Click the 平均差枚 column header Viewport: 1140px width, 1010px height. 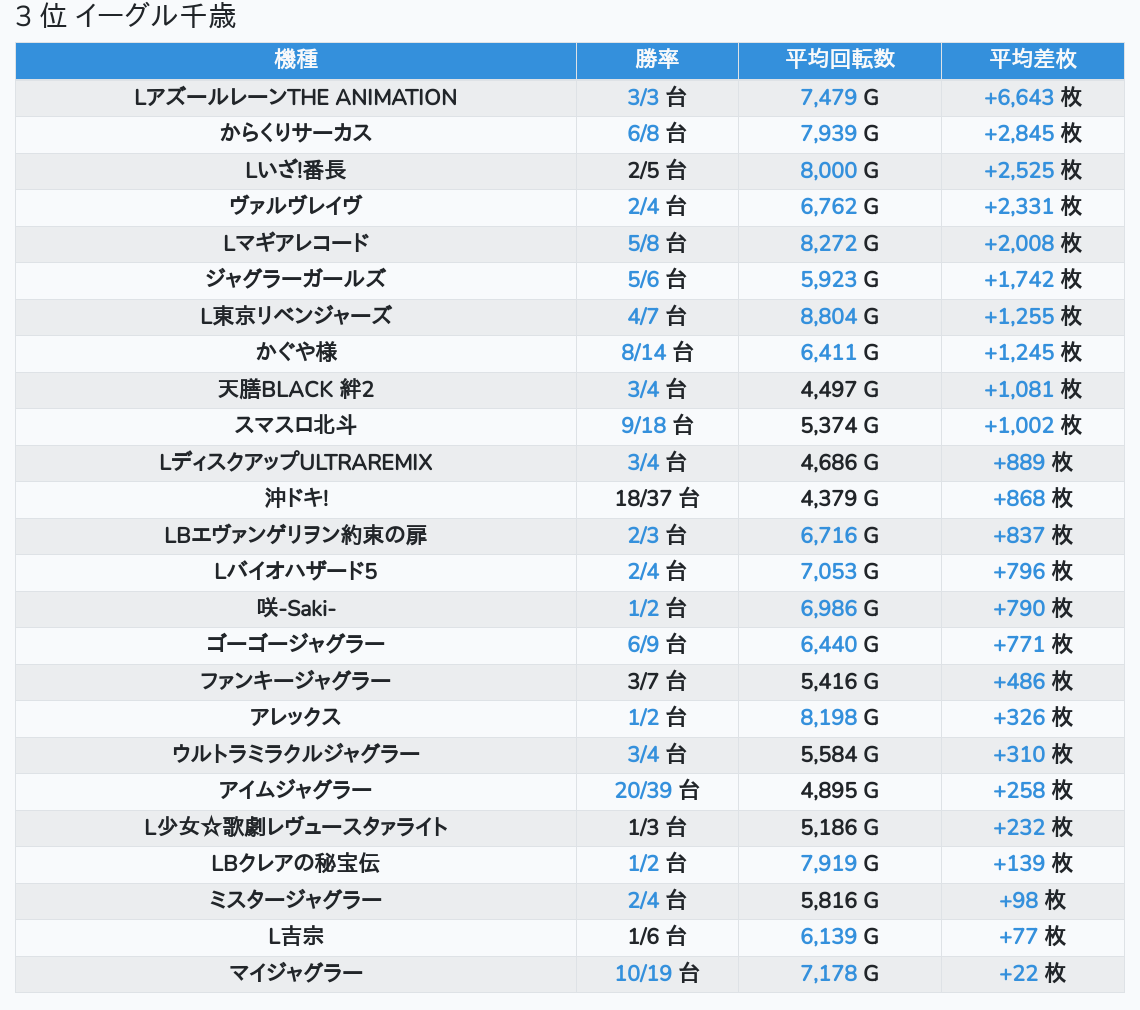(x=1032, y=60)
